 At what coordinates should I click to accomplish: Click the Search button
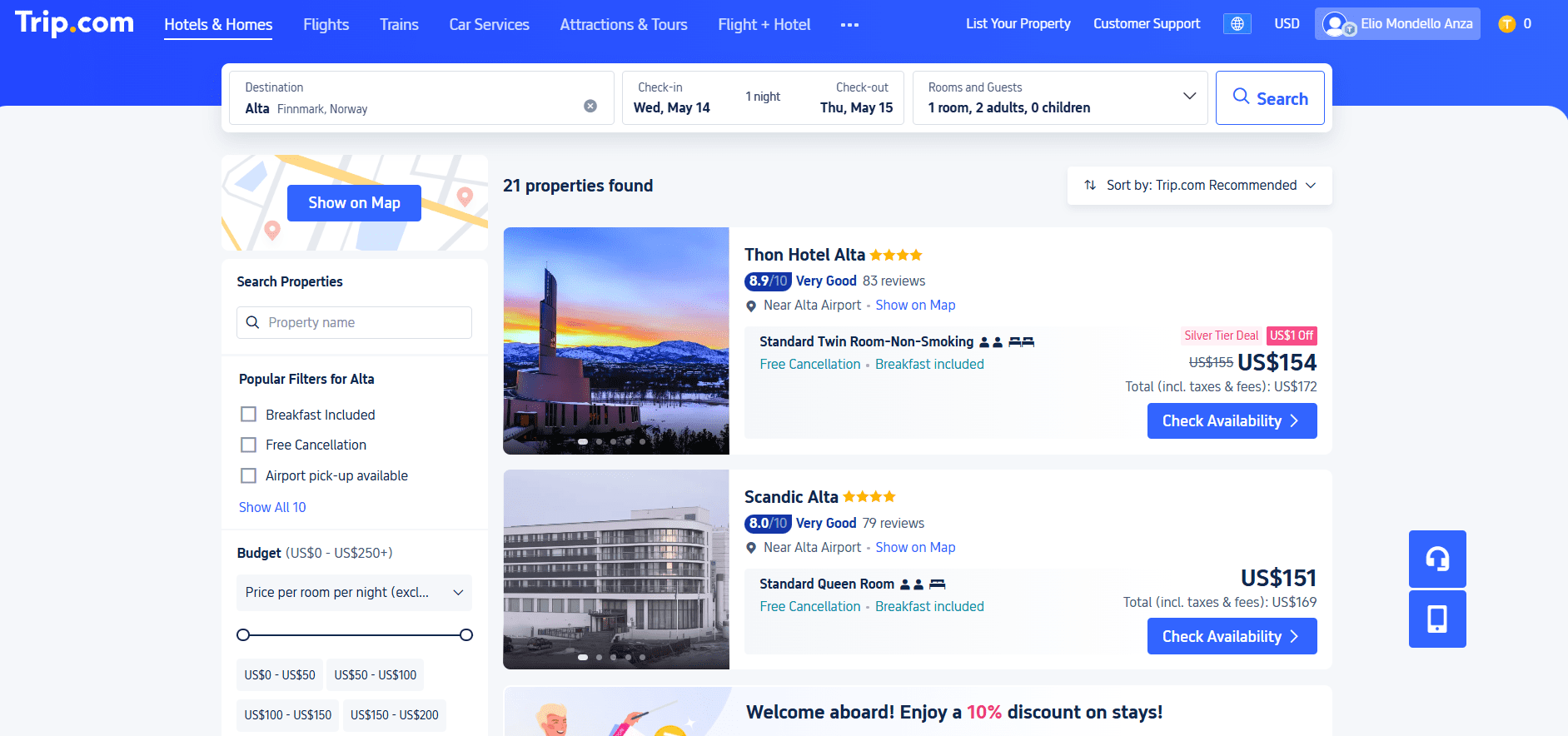pos(1270,98)
